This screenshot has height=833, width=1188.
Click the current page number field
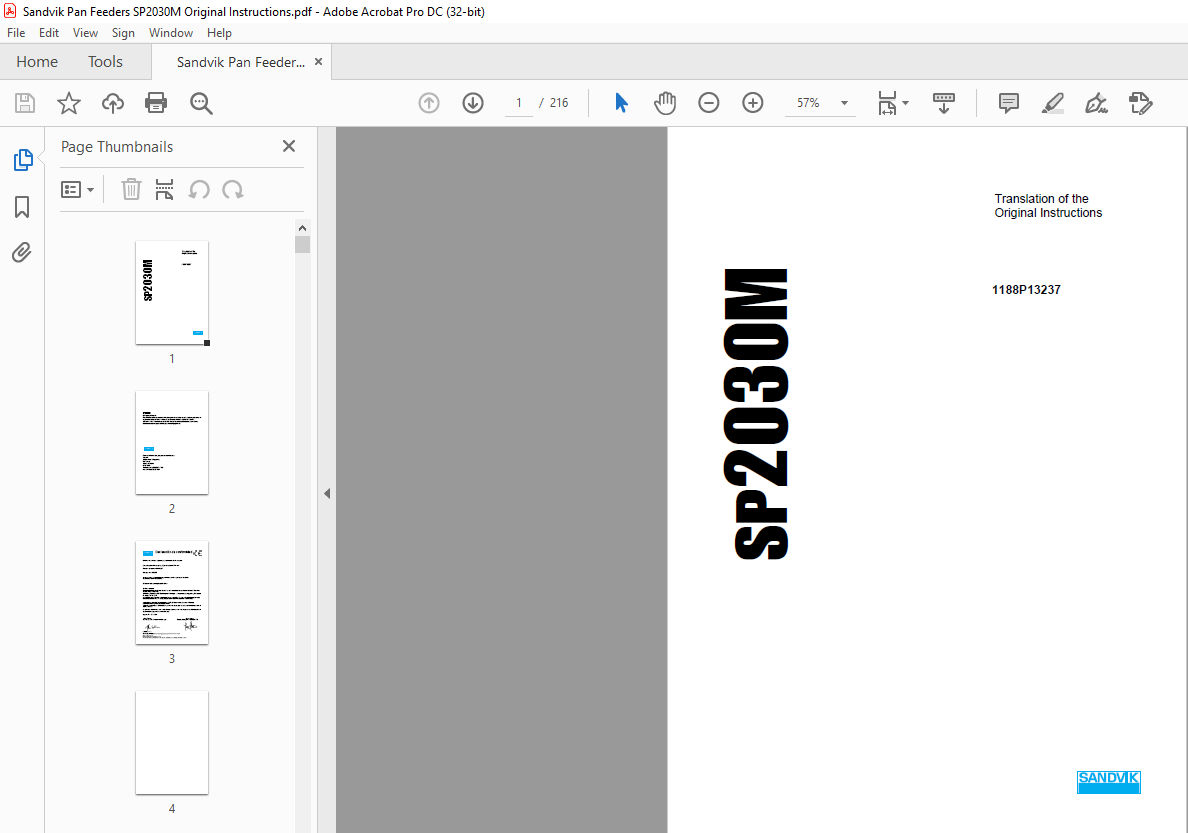pos(519,103)
